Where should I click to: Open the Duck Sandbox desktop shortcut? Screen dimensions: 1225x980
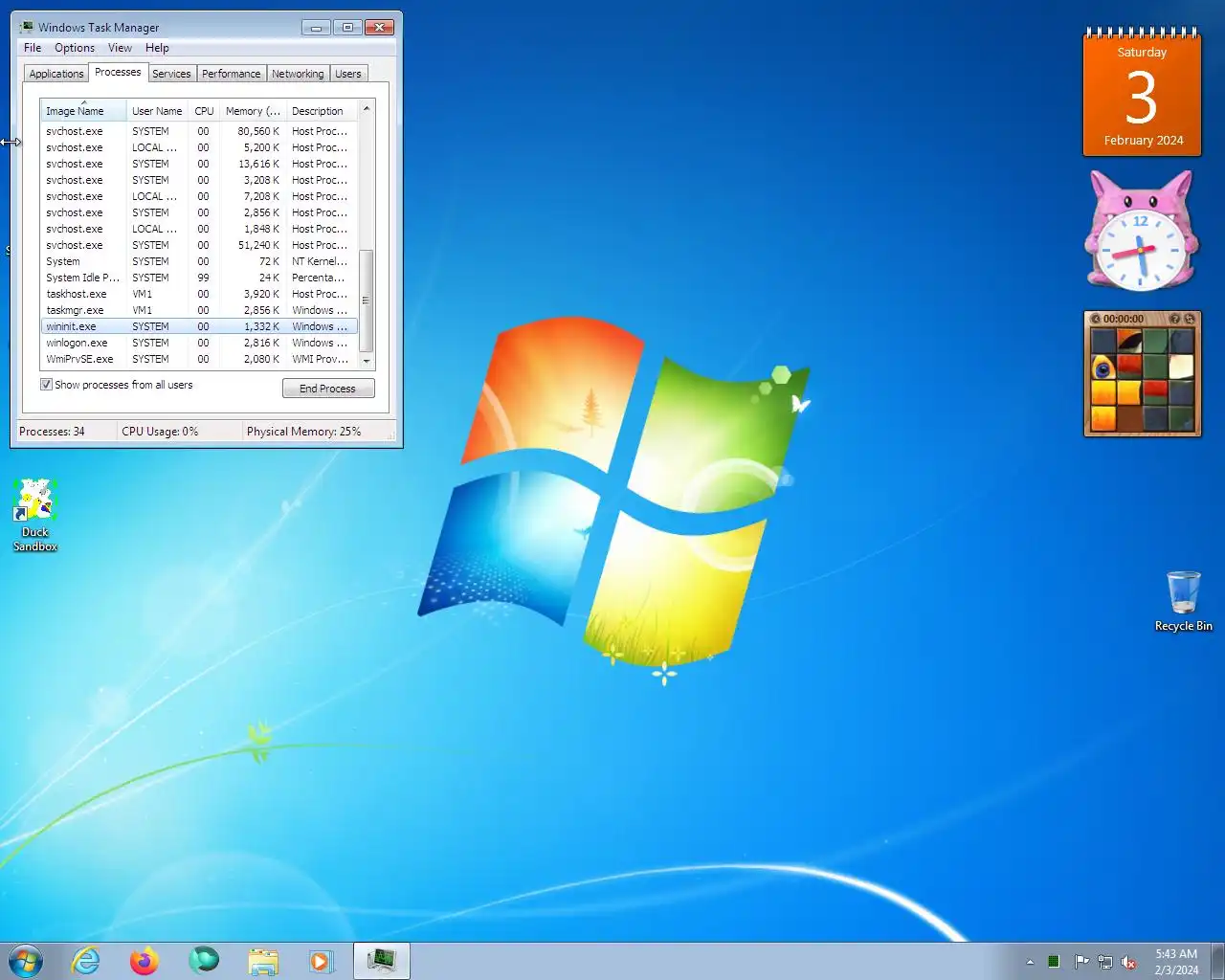tap(35, 516)
